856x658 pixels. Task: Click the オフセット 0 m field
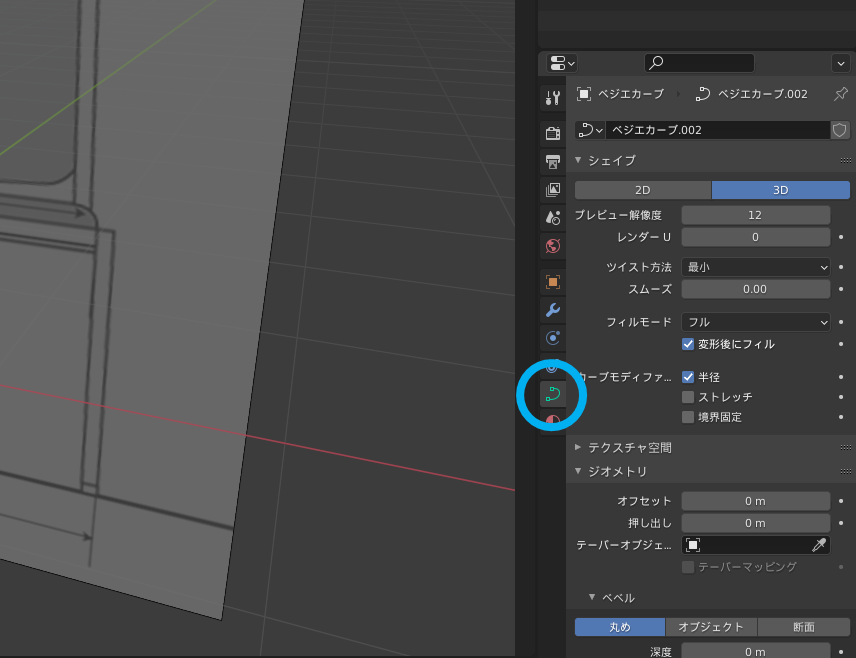[x=756, y=501]
